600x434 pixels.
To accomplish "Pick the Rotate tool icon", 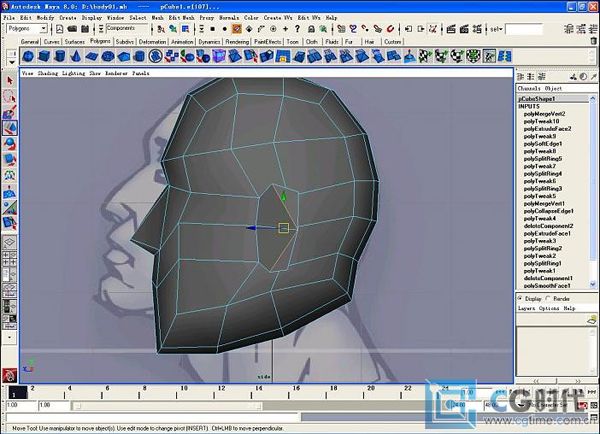I will 10,144.
